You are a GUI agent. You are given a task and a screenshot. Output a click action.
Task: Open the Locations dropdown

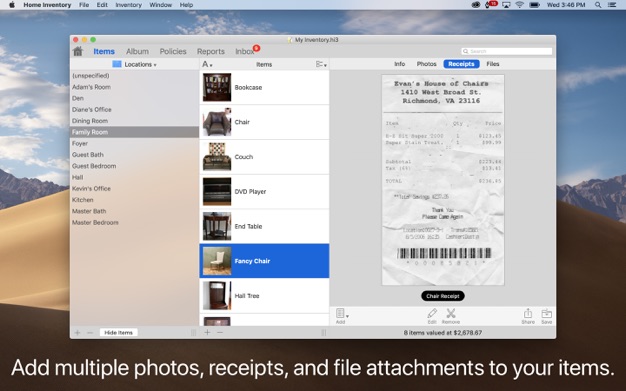(135, 64)
